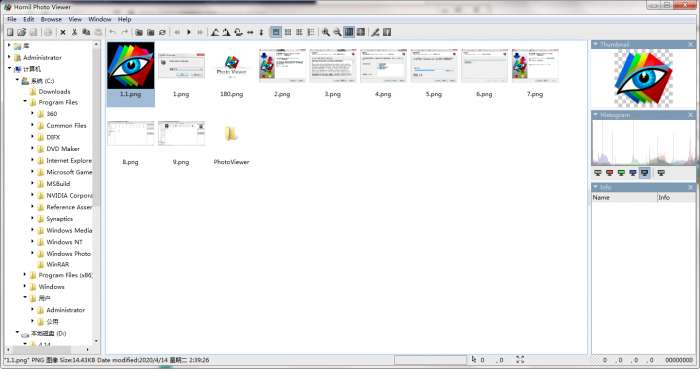Click the open file toolbar icon
Viewport: 700px width, 369px height.
(21, 32)
